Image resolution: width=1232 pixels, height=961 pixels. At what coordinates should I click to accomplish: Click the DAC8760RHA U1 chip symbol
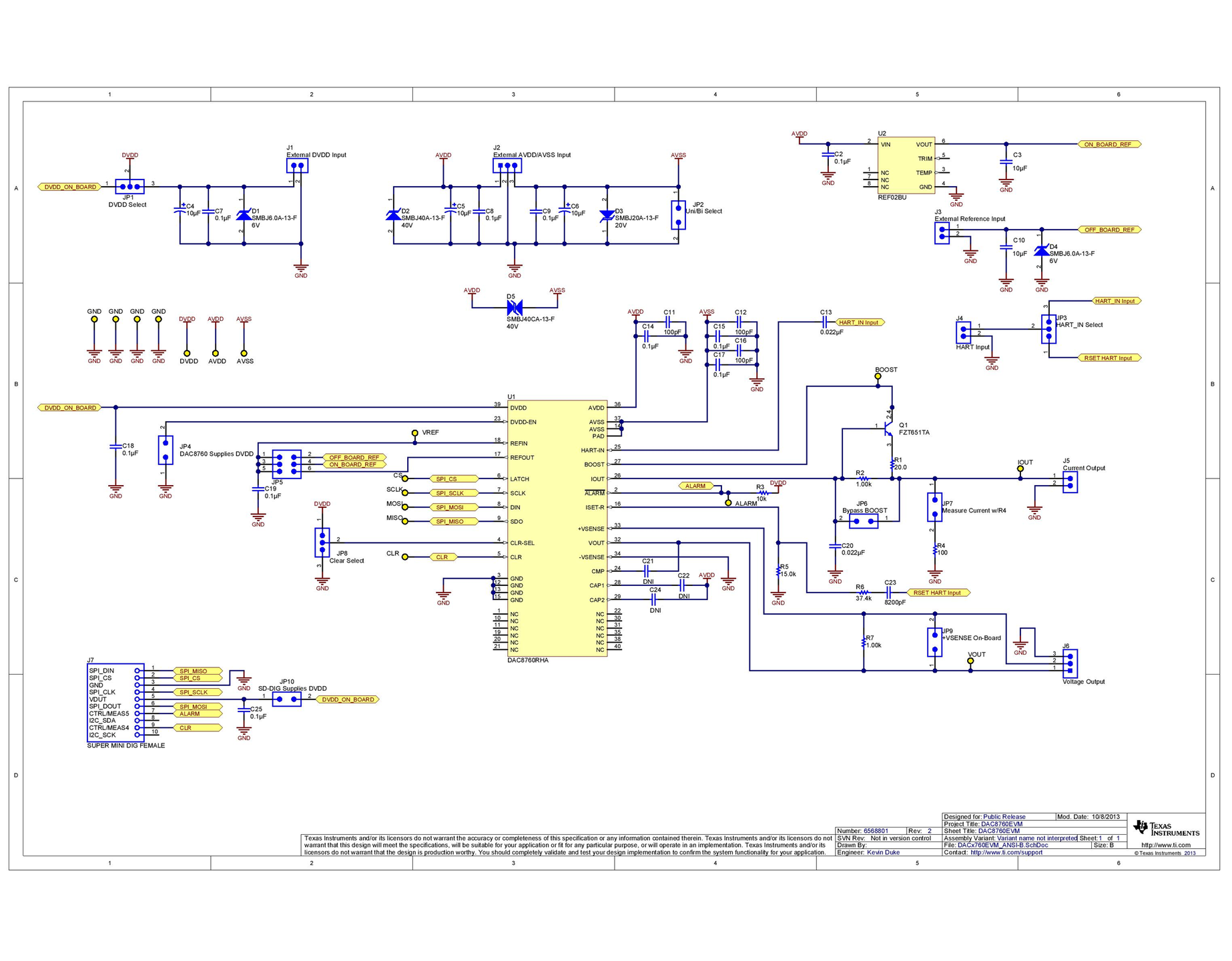[x=559, y=530]
